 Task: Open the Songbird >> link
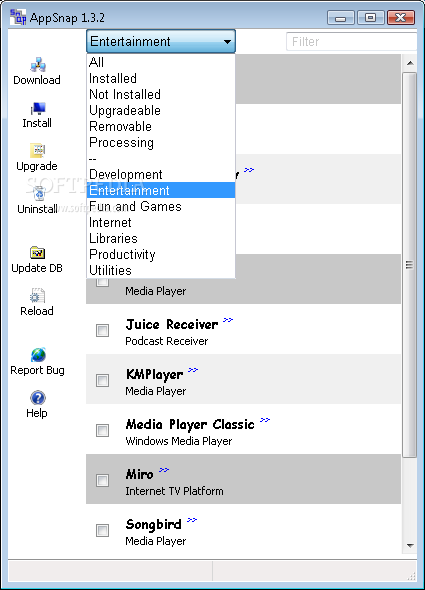tap(192, 520)
